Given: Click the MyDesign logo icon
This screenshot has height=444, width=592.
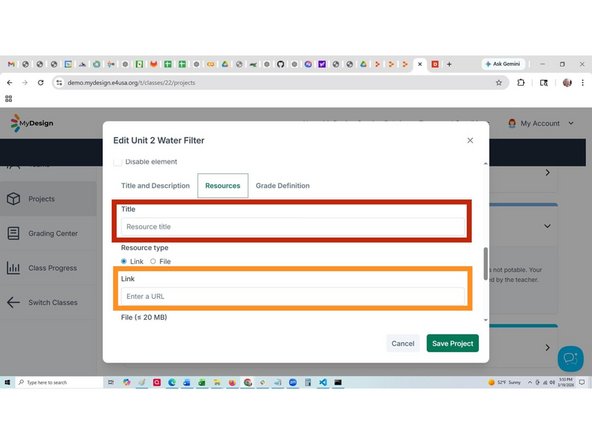Looking at the screenshot, I should point(15,123).
